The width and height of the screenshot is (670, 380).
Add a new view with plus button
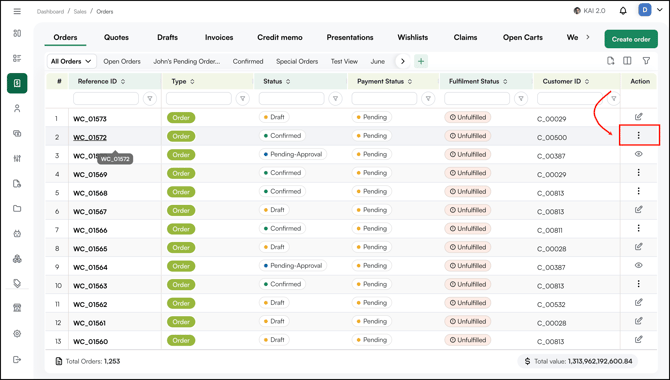click(421, 61)
